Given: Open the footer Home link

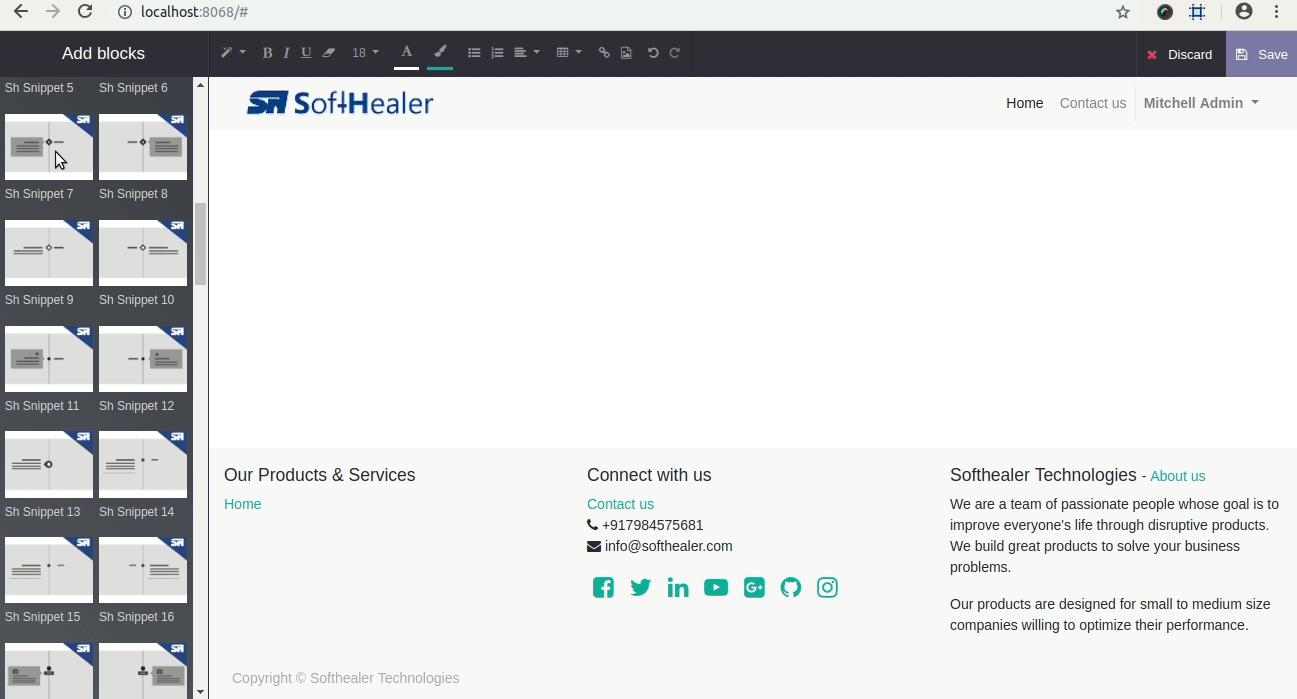Looking at the screenshot, I should pyautogui.click(x=242, y=504).
